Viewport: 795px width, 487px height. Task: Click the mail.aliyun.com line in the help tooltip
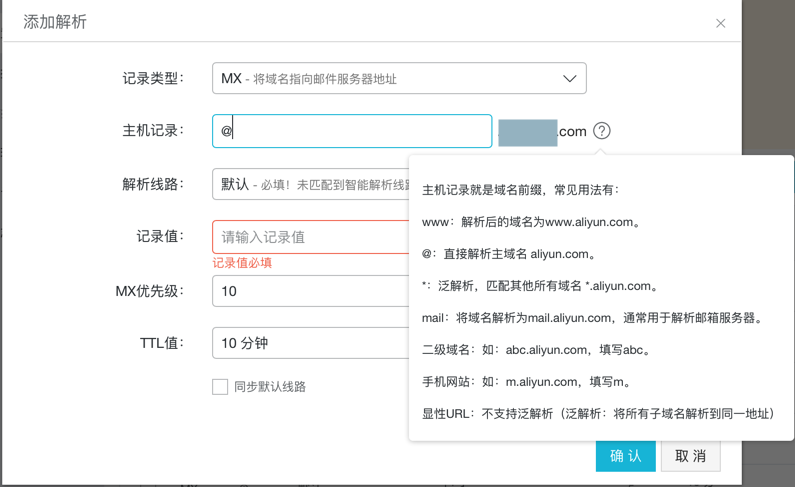[592, 318]
